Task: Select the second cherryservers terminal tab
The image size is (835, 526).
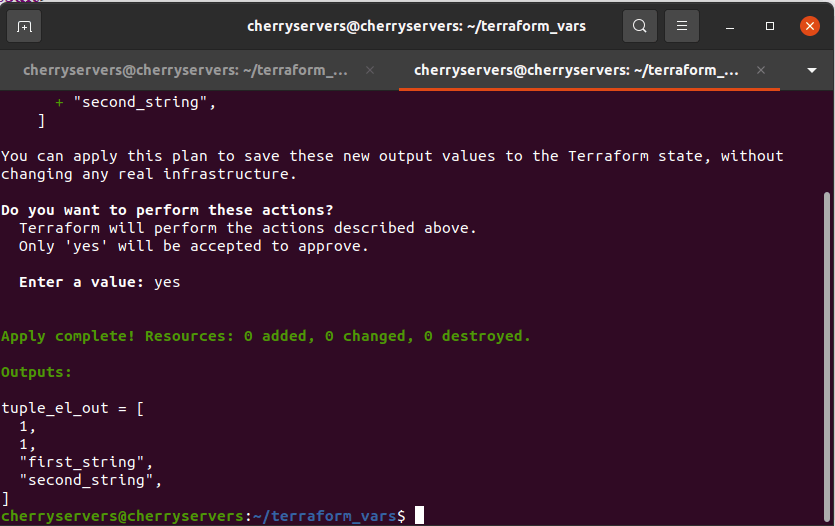Action: click(x=576, y=70)
